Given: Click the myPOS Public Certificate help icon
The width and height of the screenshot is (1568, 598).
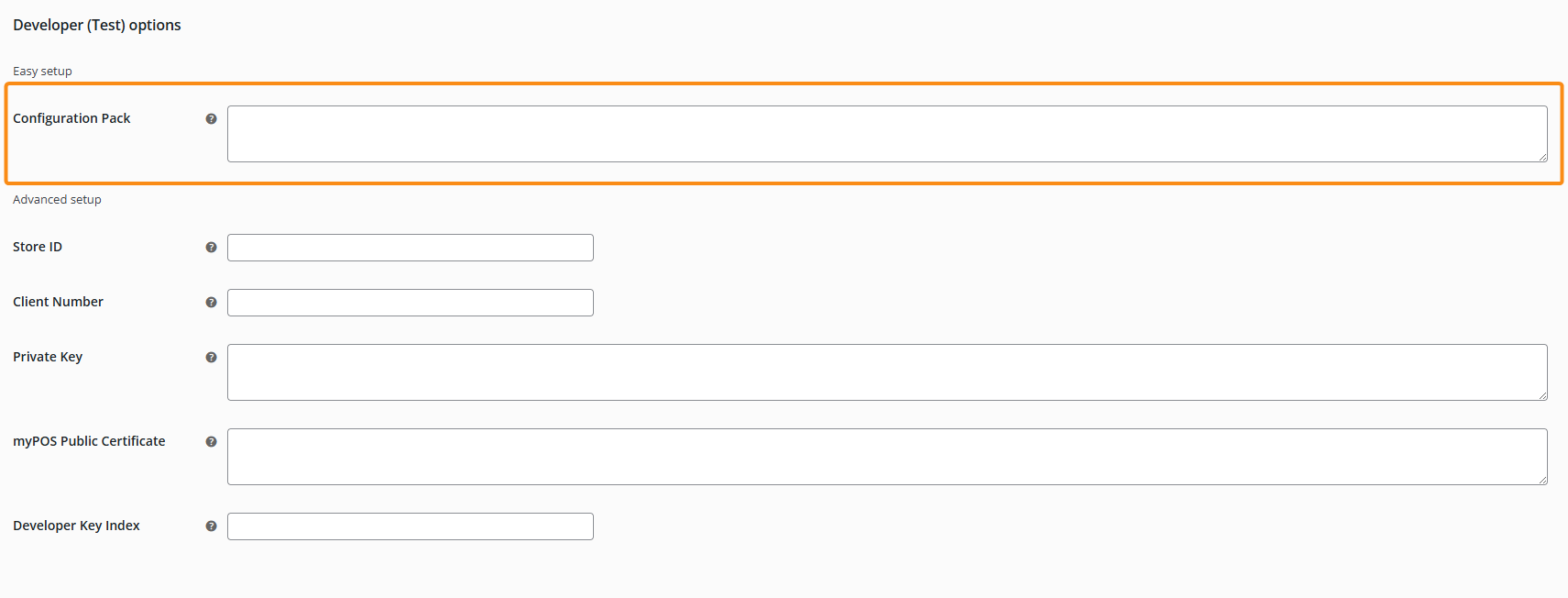Looking at the screenshot, I should (211, 442).
